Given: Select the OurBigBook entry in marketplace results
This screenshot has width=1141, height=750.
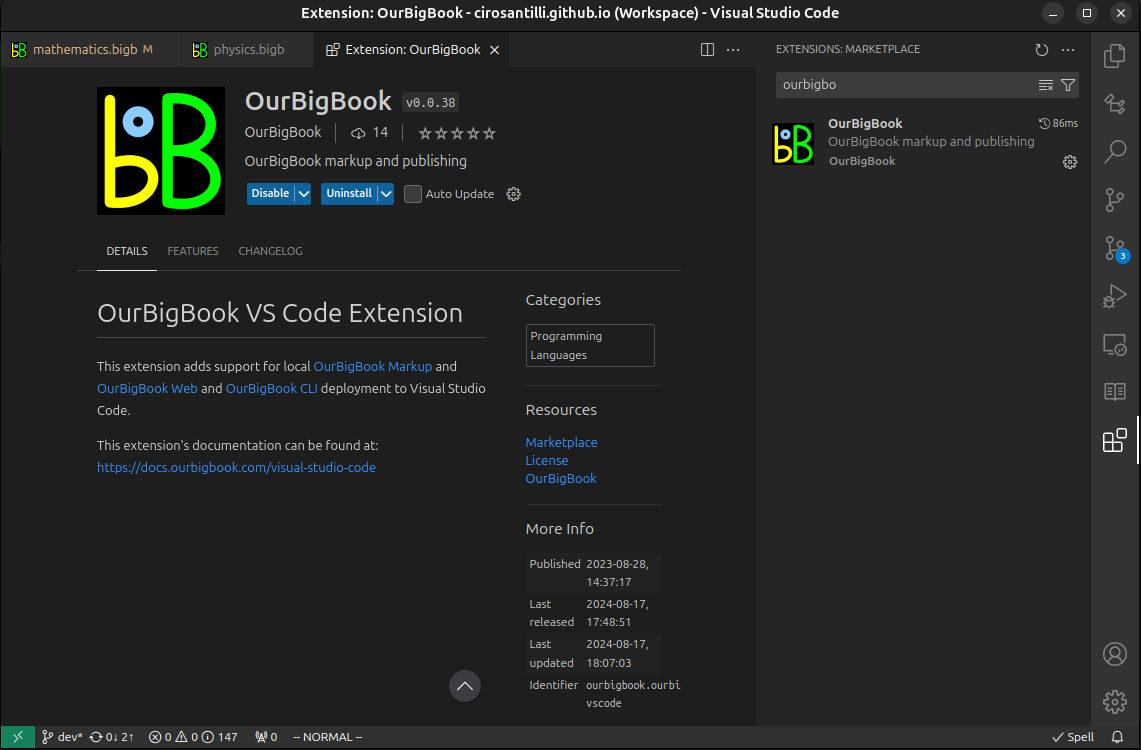Looking at the screenshot, I should (x=924, y=143).
